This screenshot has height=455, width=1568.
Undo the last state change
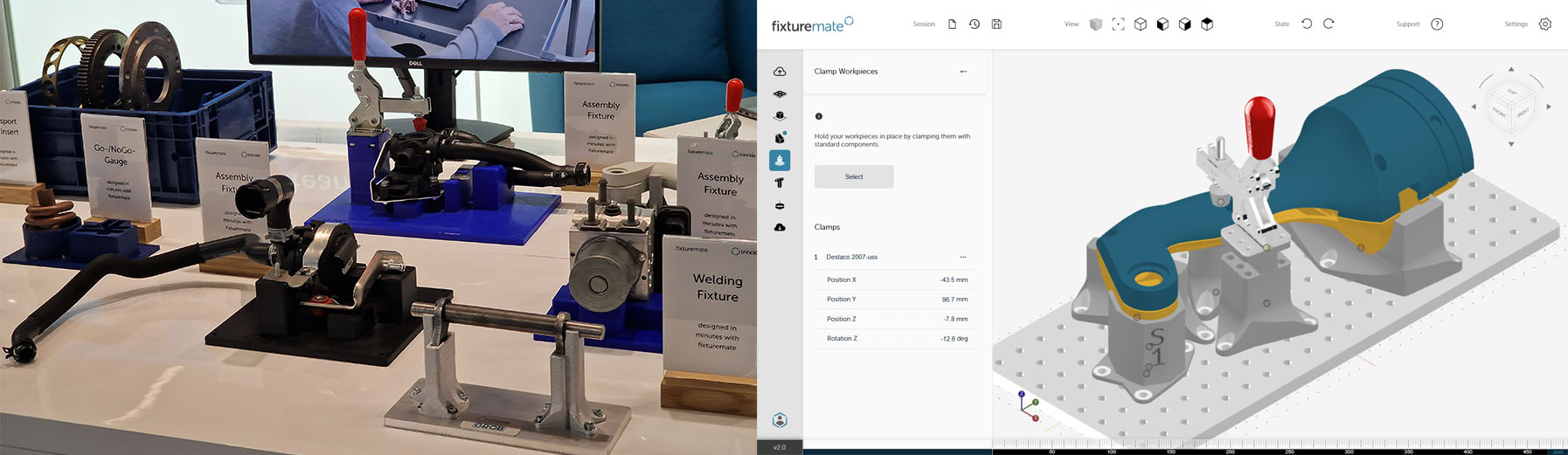click(1307, 24)
